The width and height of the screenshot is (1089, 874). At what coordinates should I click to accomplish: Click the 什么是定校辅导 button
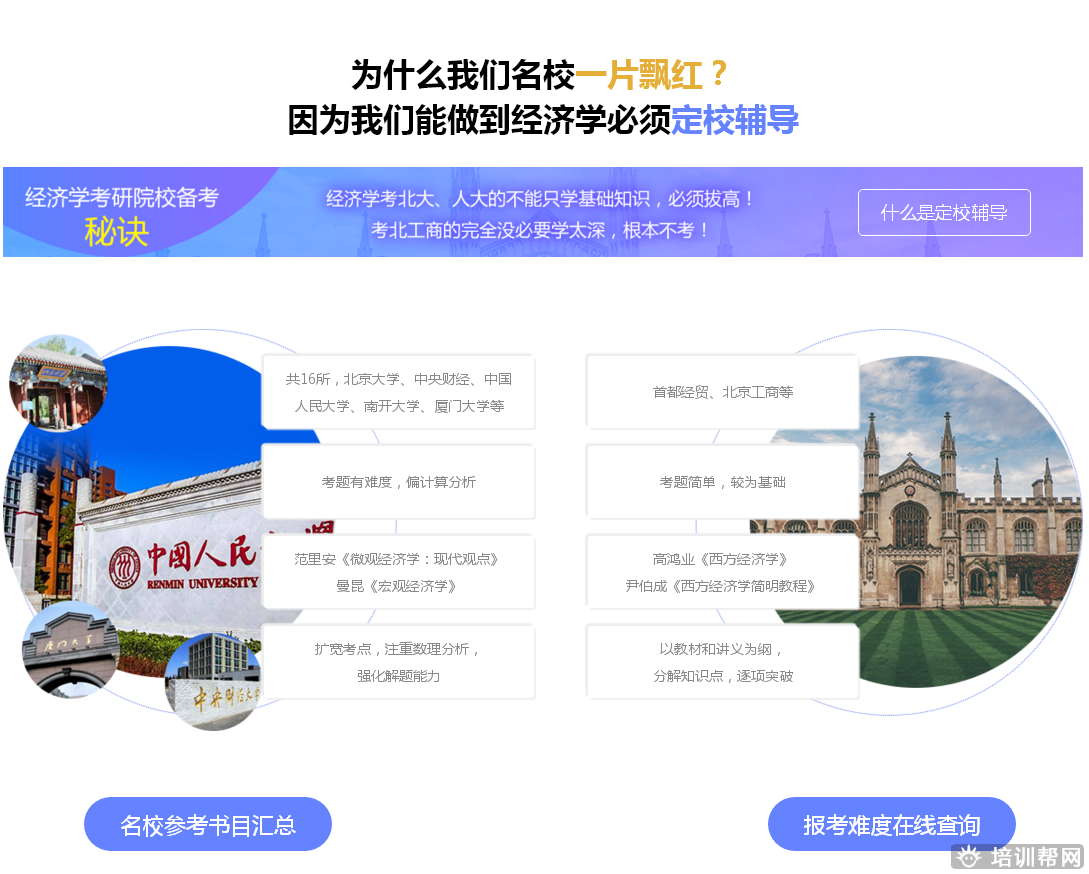944,213
